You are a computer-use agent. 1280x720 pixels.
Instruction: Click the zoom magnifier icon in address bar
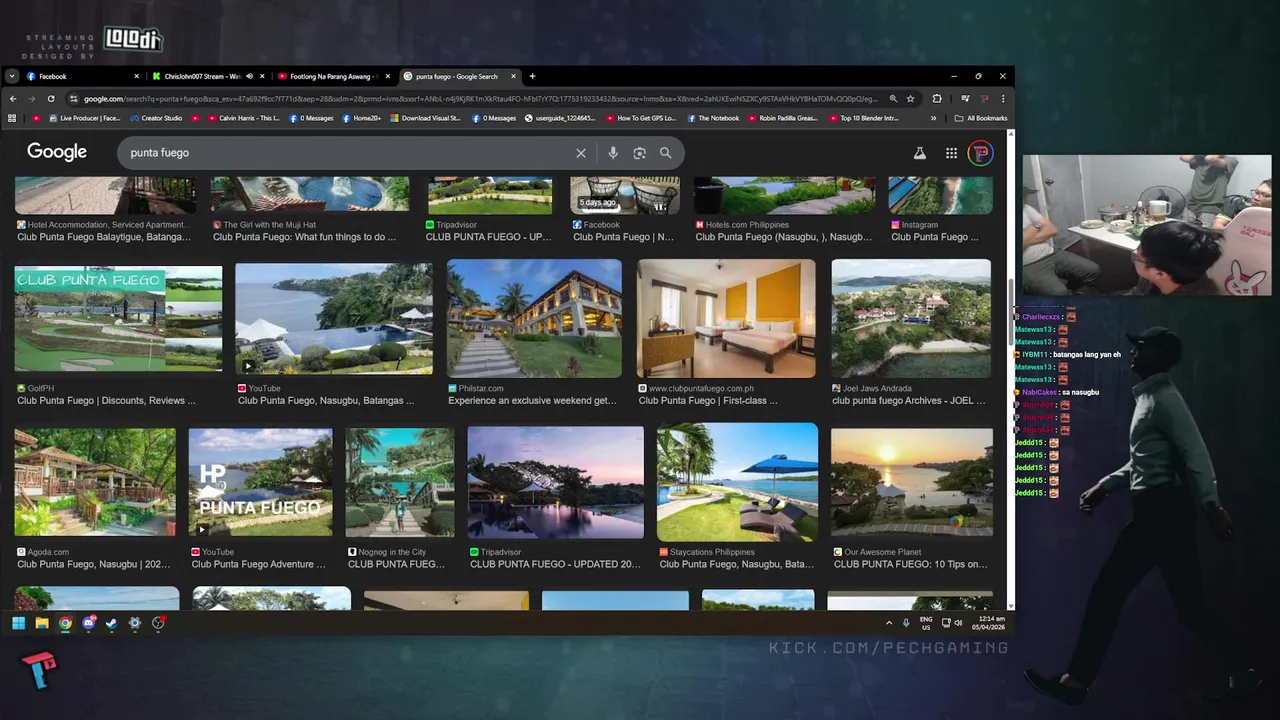pyautogui.click(x=893, y=99)
